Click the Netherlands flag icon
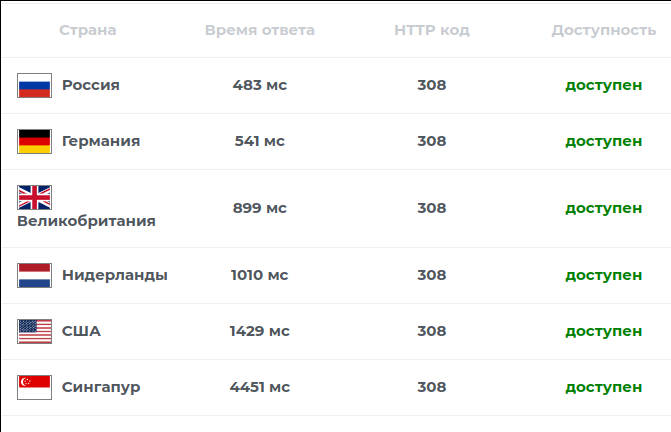This screenshot has width=671, height=432. (34, 275)
